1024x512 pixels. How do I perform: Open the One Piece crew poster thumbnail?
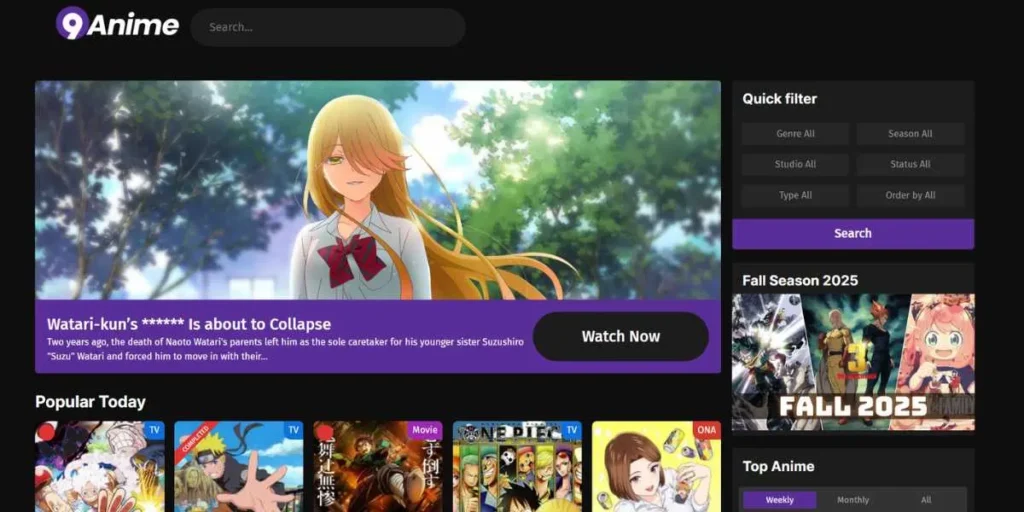pos(517,466)
